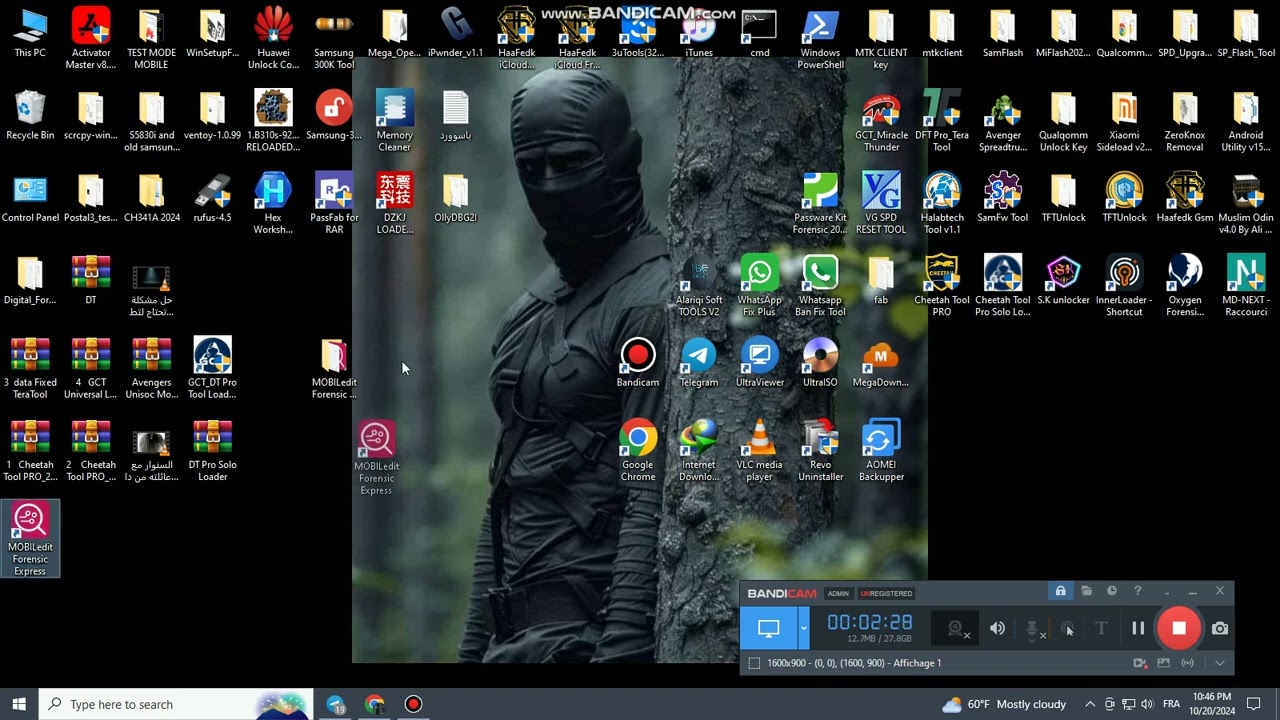Launch SamFw Tool desktop icon
Screen dimensions: 1280x720
(1003, 198)
